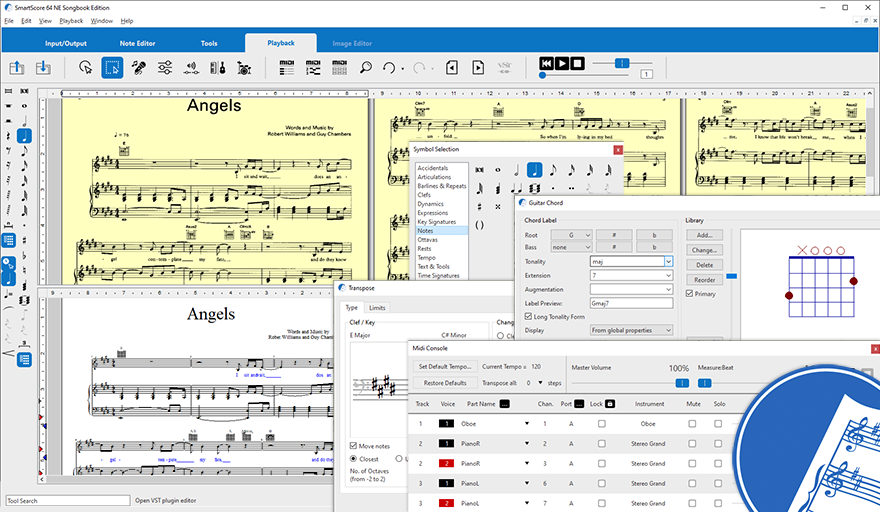The height and width of the screenshot is (512, 880).
Task: Click the magnifier zoom tool
Action: 366,68
